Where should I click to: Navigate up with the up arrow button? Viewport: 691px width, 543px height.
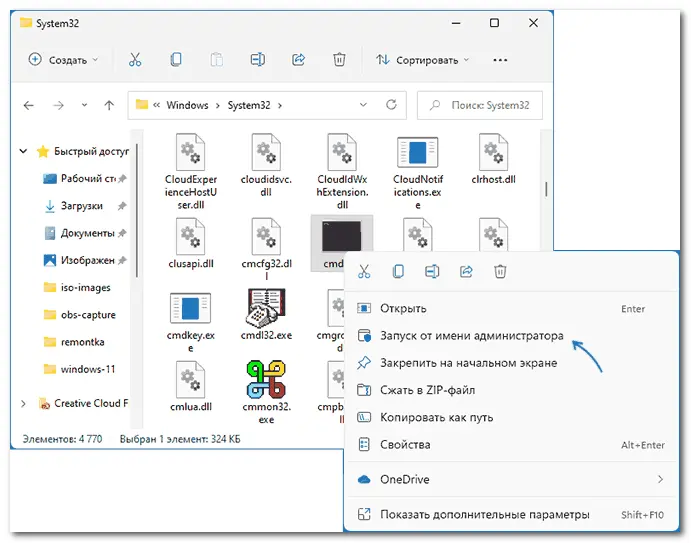coord(108,105)
